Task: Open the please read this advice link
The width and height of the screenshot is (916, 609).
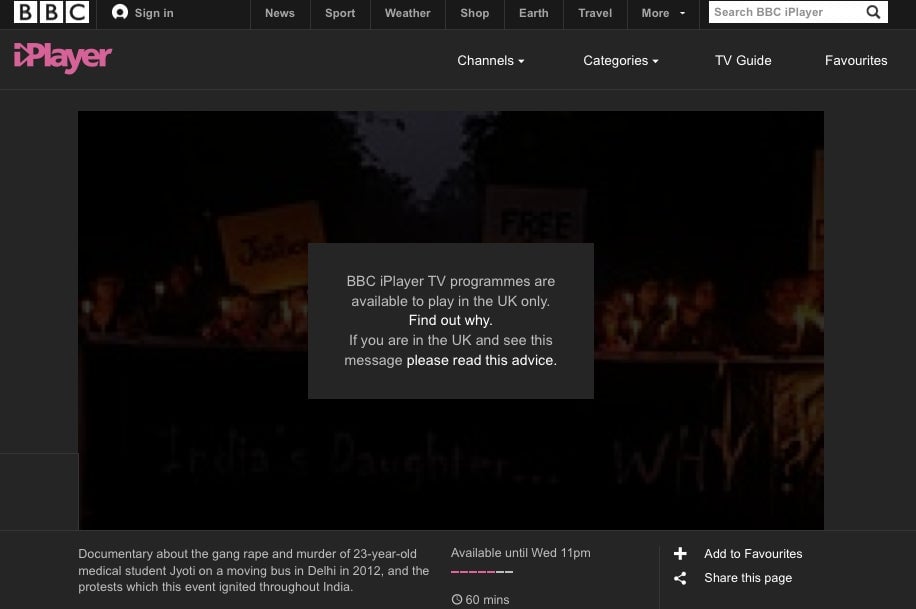Action: coord(481,360)
